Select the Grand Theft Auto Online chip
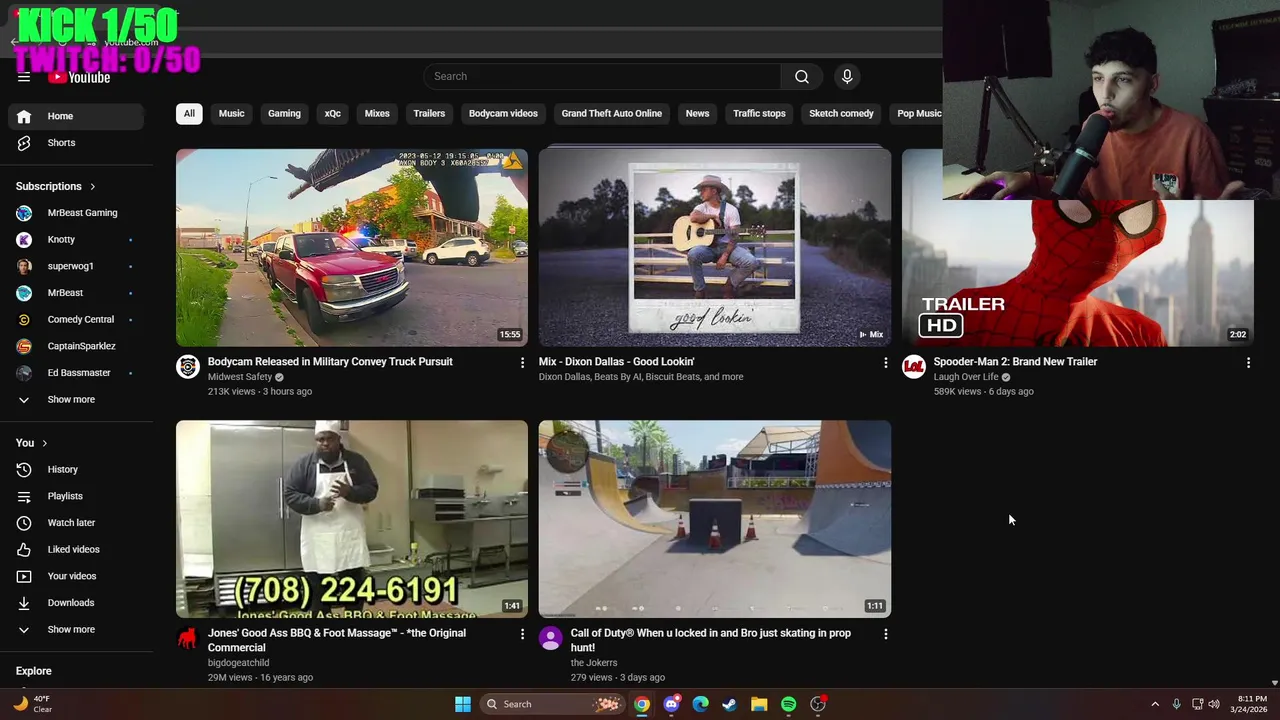 (612, 114)
